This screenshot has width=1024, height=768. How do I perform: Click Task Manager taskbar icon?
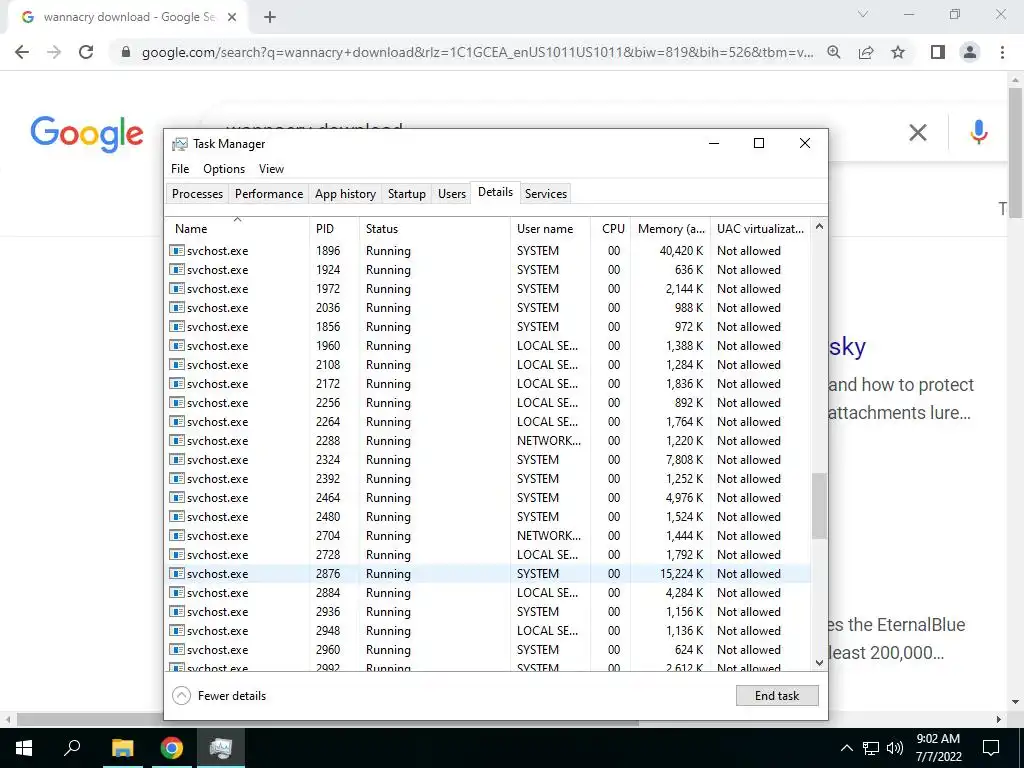pyautogui.click(x=221, y=748)
